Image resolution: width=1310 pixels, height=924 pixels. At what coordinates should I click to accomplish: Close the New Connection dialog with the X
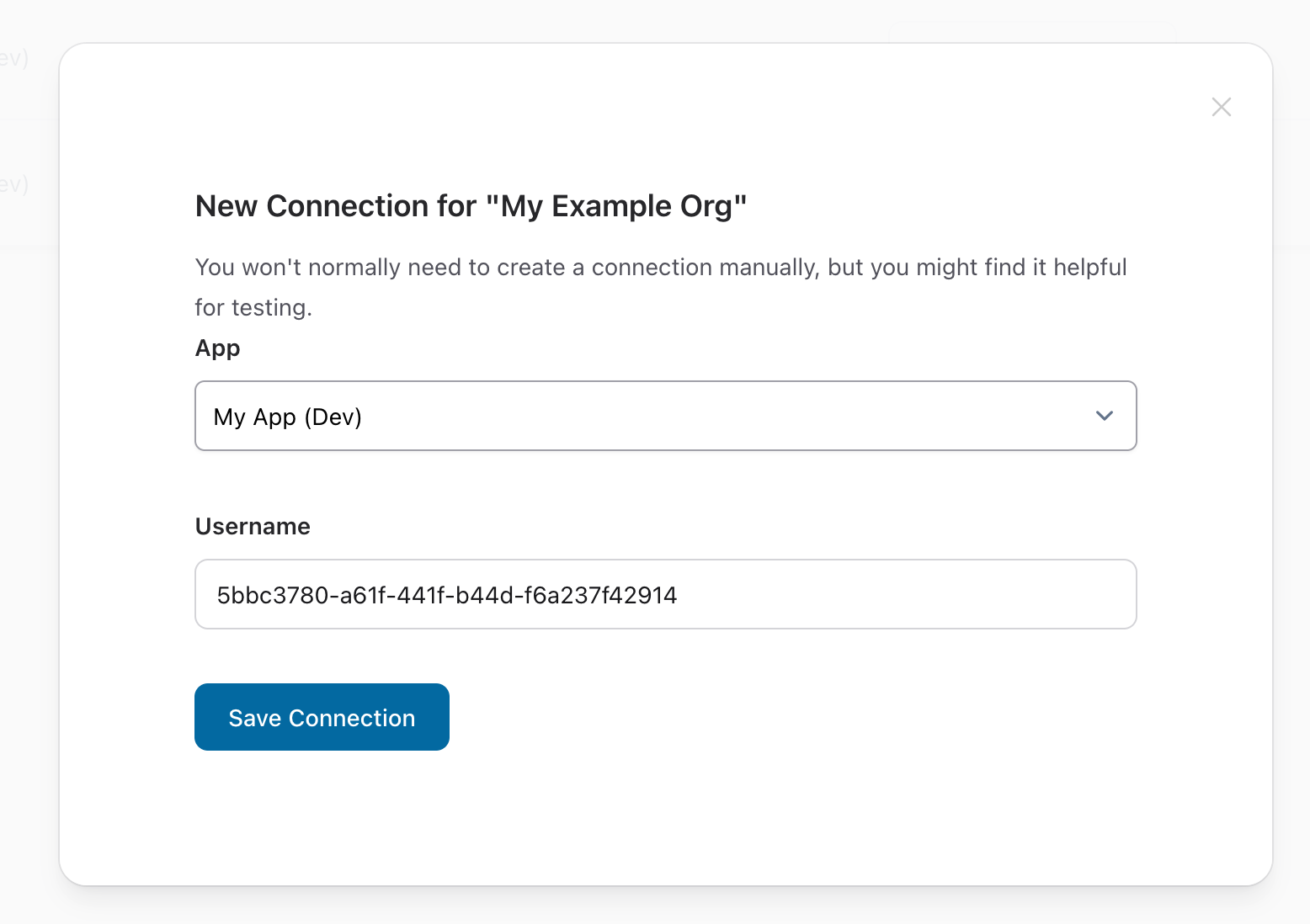tap(1221, 107)
